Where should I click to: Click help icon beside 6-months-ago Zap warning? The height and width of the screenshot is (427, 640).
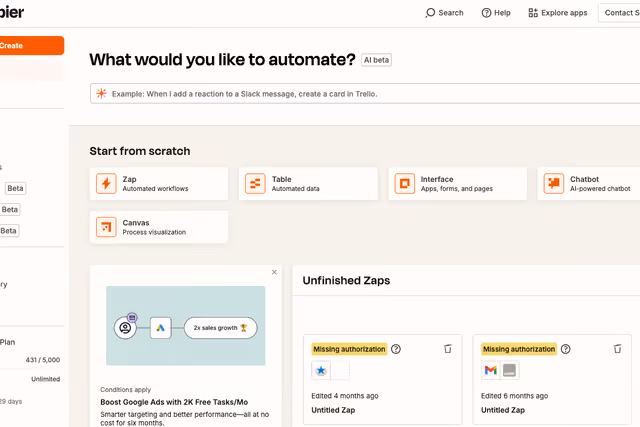(x=565, y=349)
